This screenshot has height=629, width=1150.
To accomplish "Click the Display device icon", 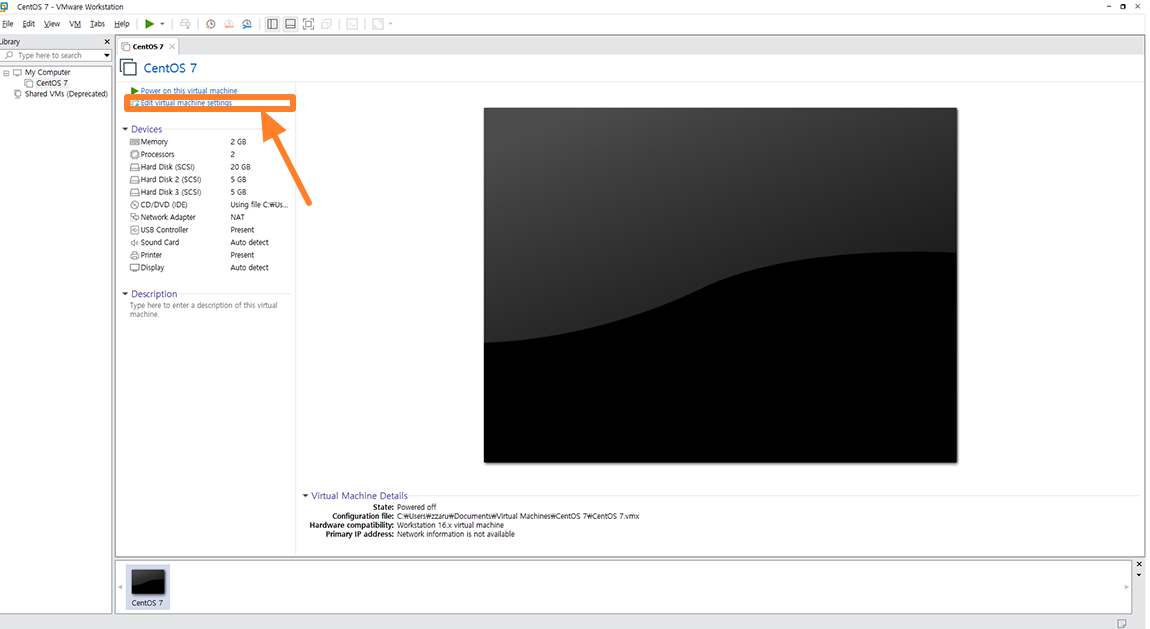I will (134, 268).
